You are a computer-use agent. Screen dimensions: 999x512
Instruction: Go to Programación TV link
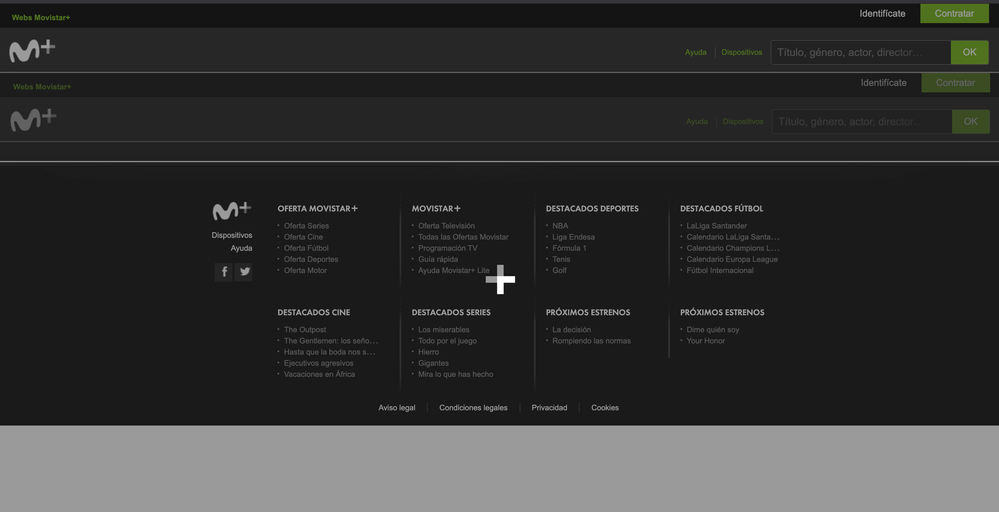447,248
